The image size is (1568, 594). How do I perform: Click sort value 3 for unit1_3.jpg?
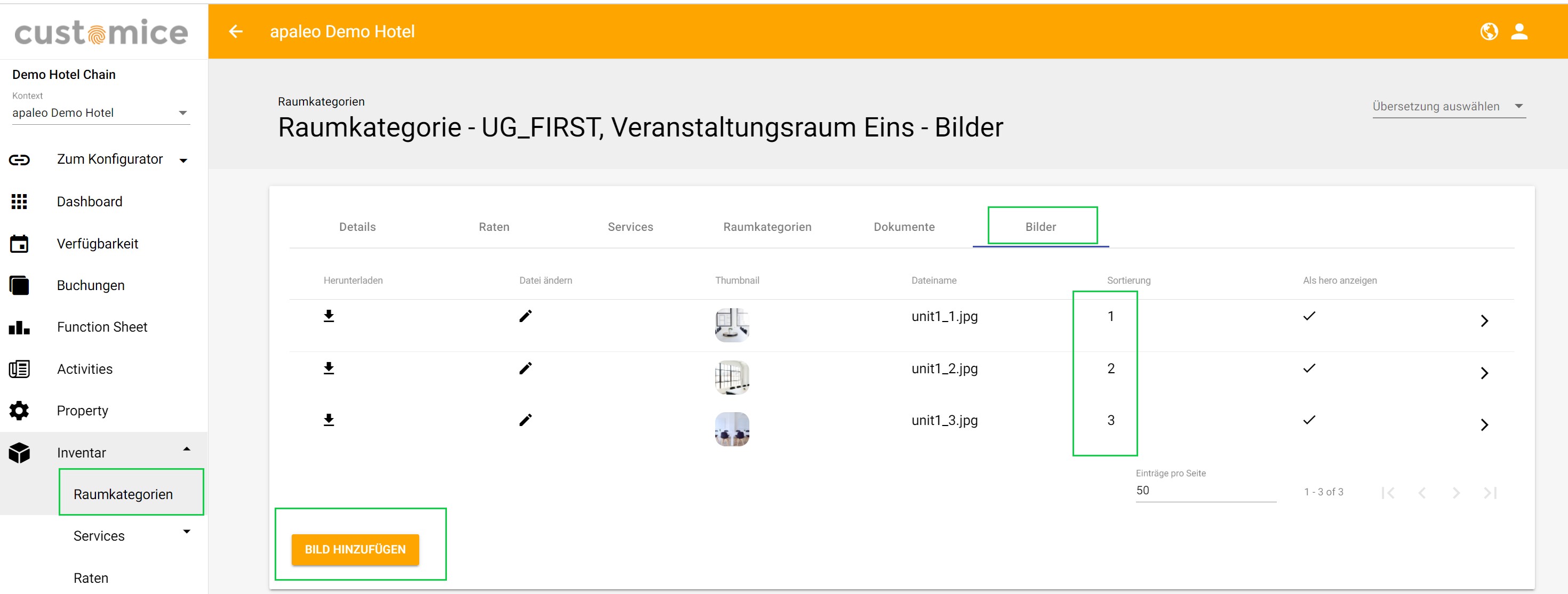[x=1111, y=421]
